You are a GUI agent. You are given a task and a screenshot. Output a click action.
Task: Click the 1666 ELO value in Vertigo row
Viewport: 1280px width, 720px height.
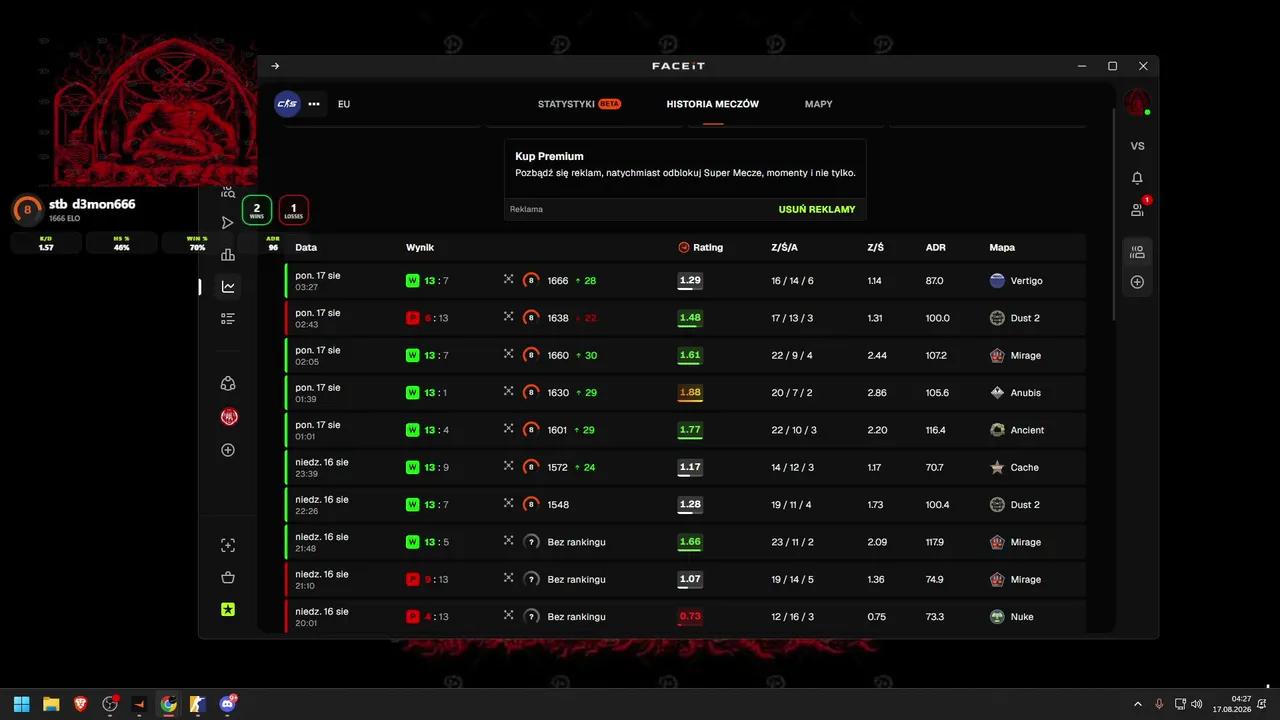(x=558, y=281)
